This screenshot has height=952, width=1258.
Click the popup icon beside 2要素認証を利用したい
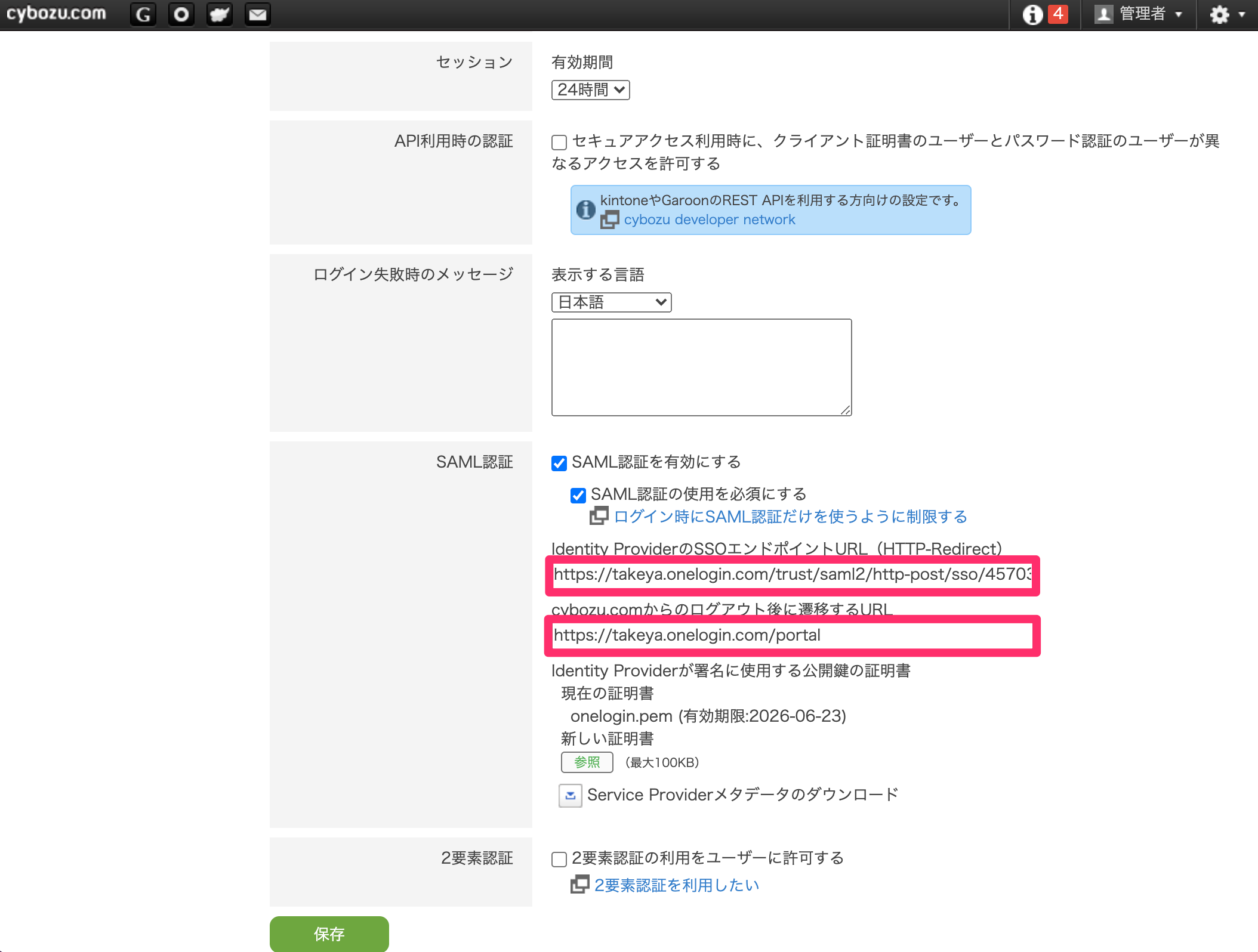579,885
